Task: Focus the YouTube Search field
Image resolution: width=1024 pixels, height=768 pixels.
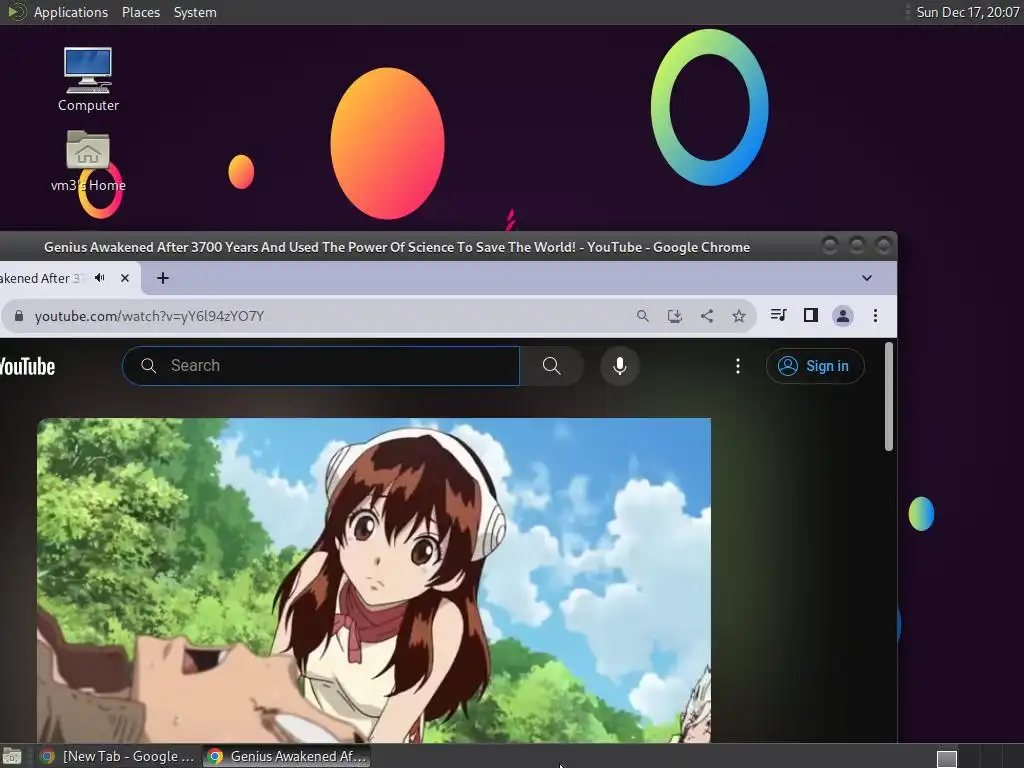Action: [321, 366]
